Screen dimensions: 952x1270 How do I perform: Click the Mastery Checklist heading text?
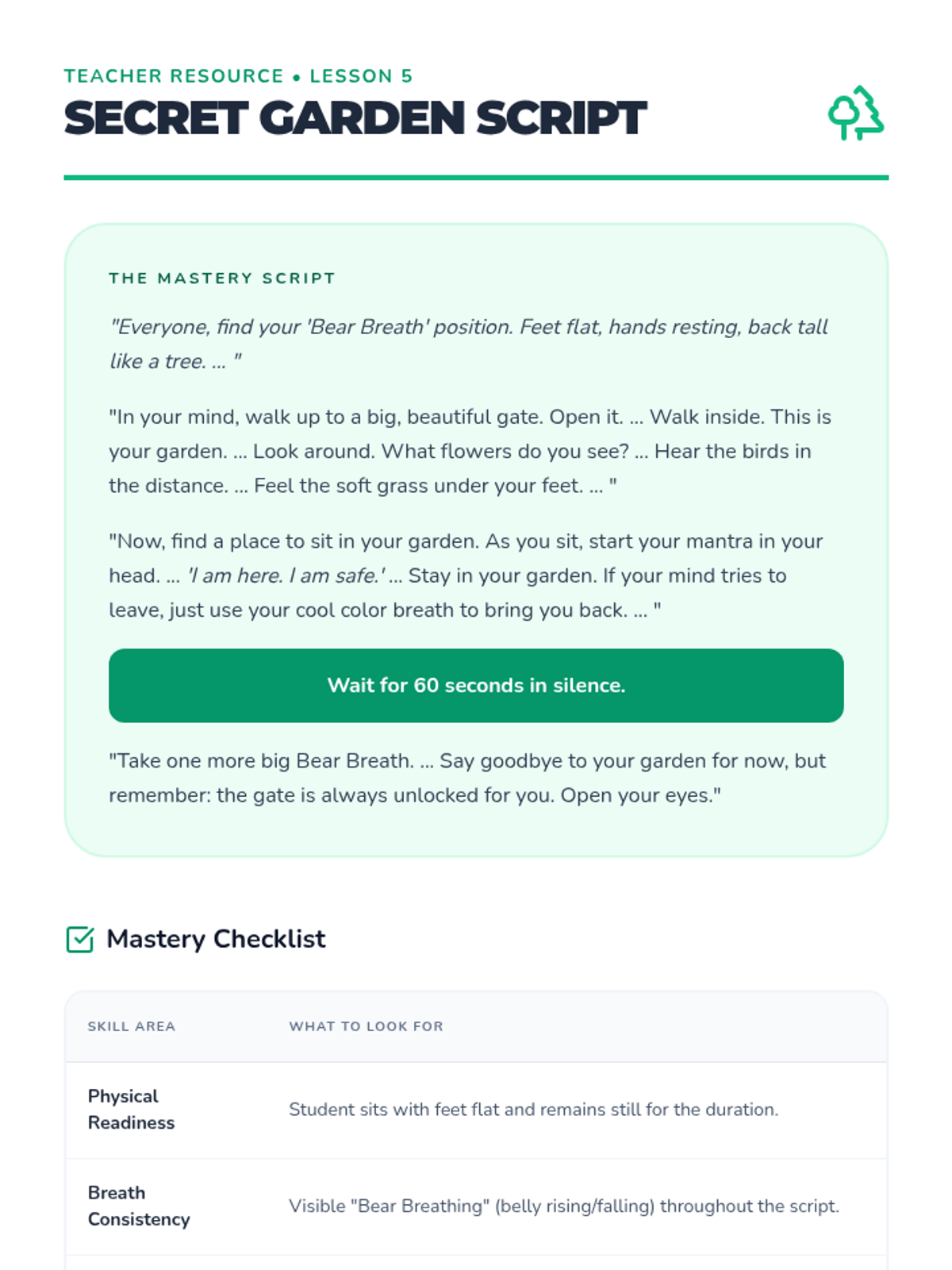216,939
